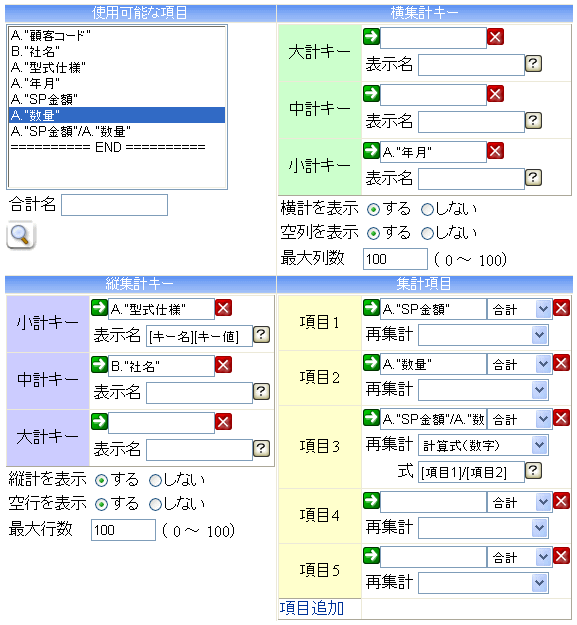
Task: Click green arrow for 項目4
Action: coord(371,501)
